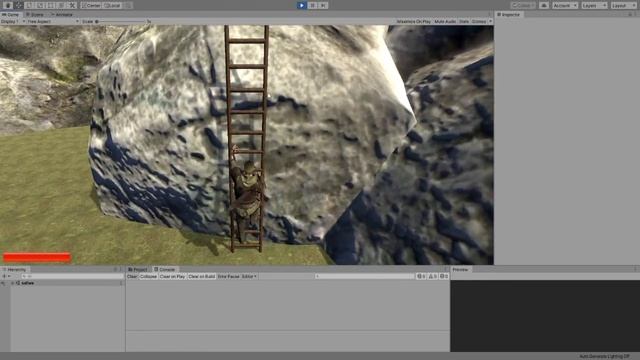Toggle Maximize On Play

point(413,21)
